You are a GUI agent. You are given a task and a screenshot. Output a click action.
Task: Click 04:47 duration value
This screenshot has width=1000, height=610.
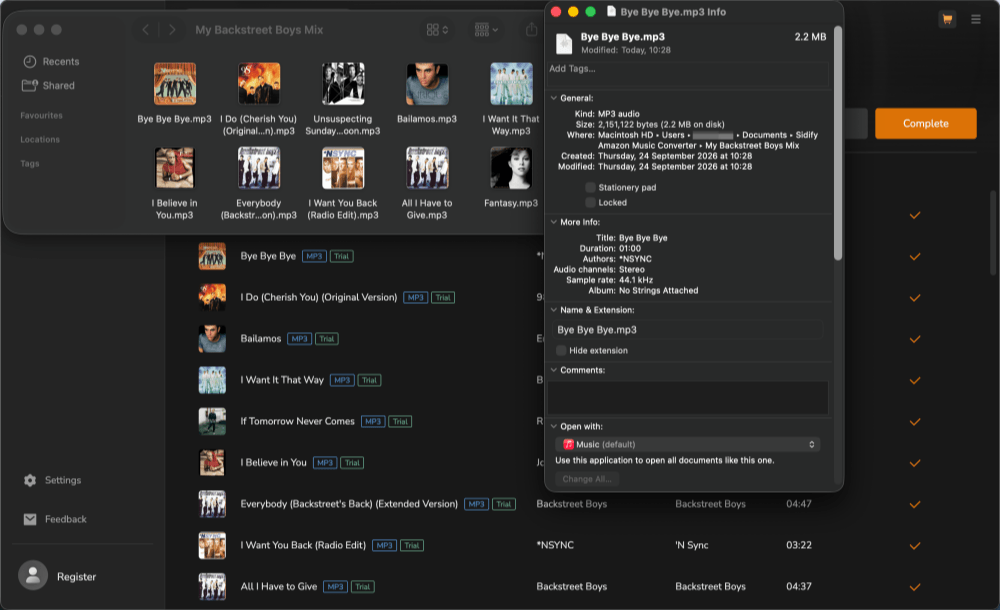798,504
